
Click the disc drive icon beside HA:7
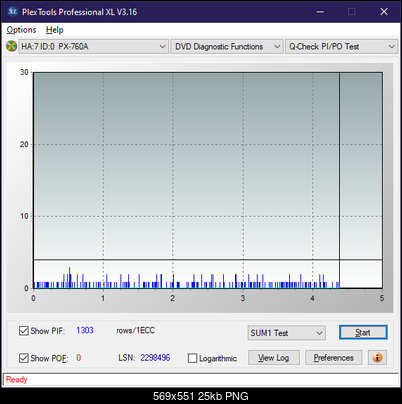pyautogui.click(x=11, y=46)
